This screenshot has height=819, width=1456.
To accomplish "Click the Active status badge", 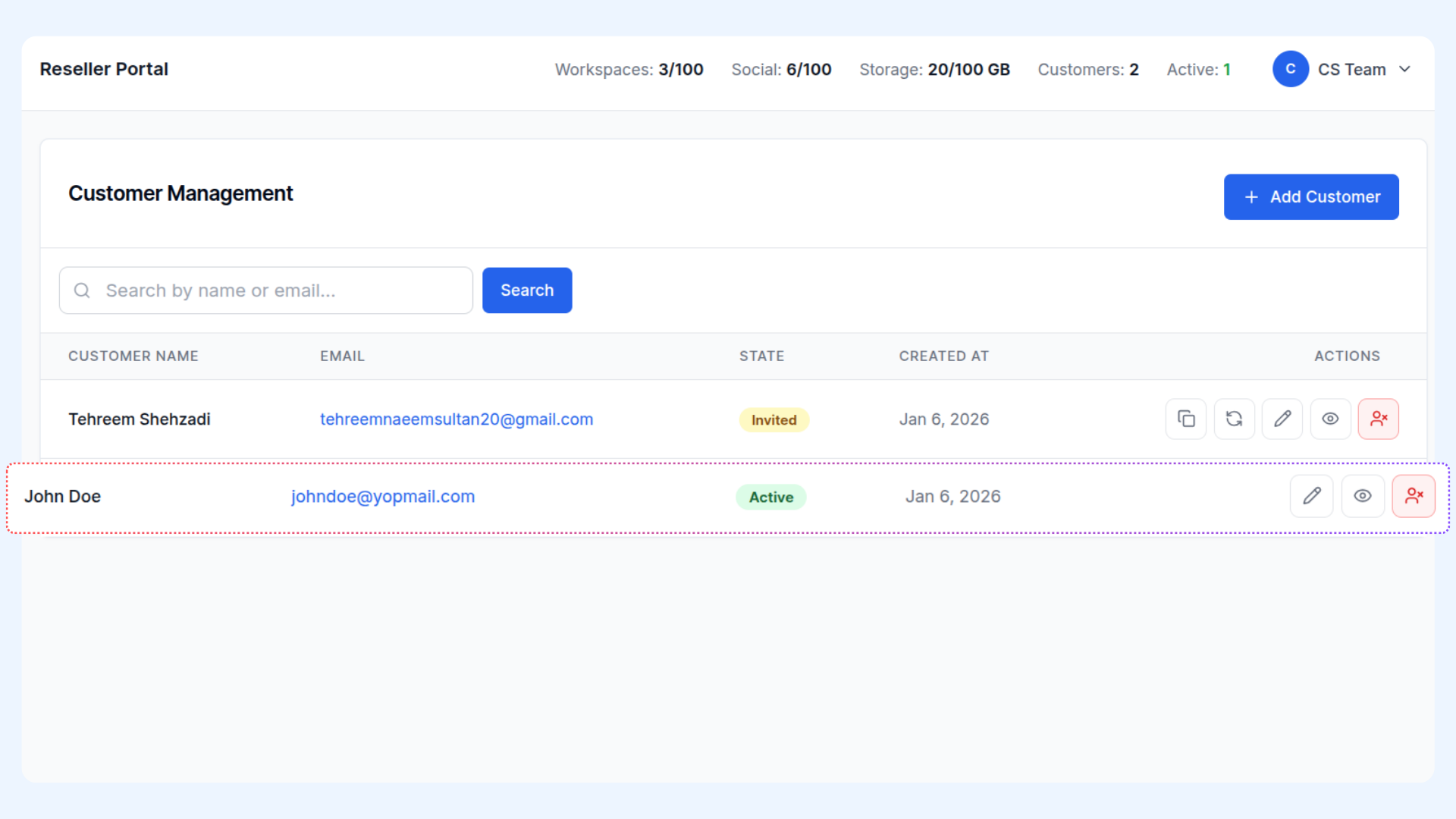I will [771, 497].
